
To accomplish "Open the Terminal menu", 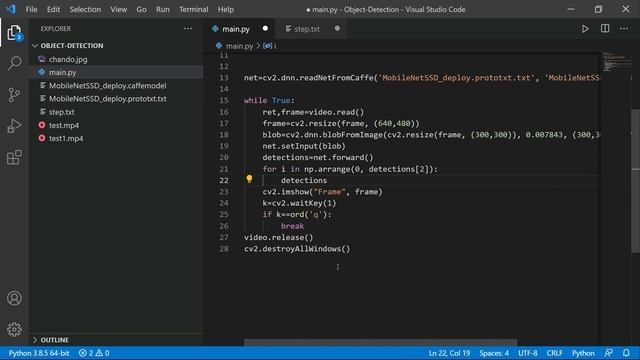I will click(x=193, y=9).
